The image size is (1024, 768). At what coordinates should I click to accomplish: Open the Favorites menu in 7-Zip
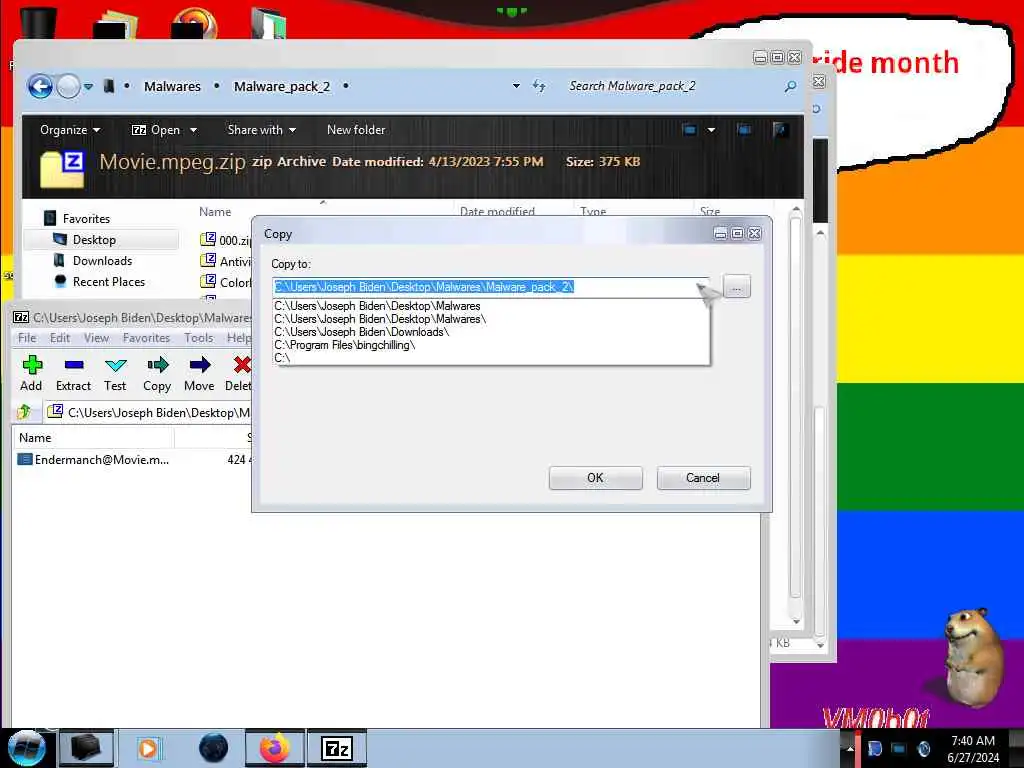[x=146, y=338]
